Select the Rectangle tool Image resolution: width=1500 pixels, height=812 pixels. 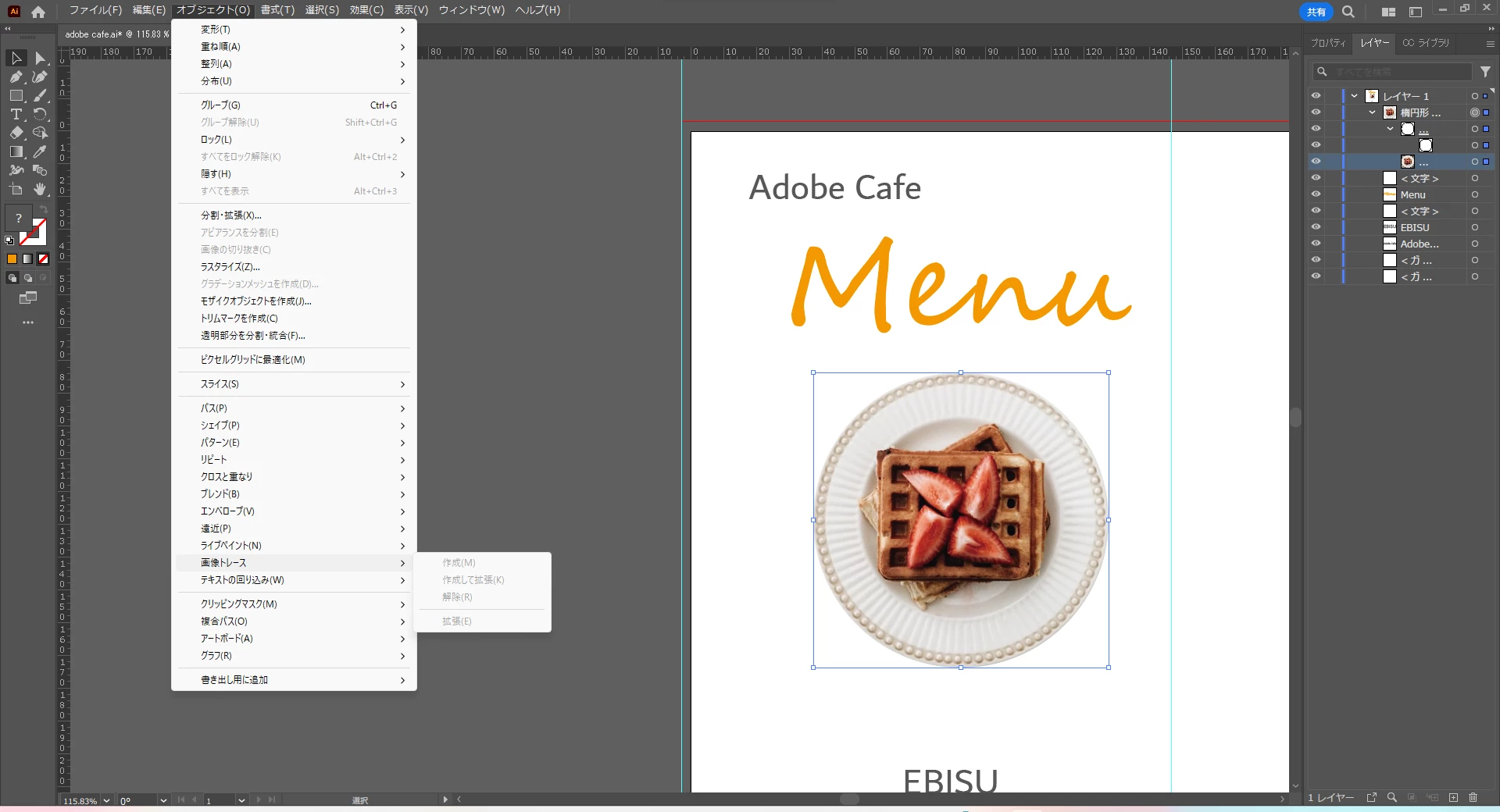pyautogui.click(x=16, y=96)
